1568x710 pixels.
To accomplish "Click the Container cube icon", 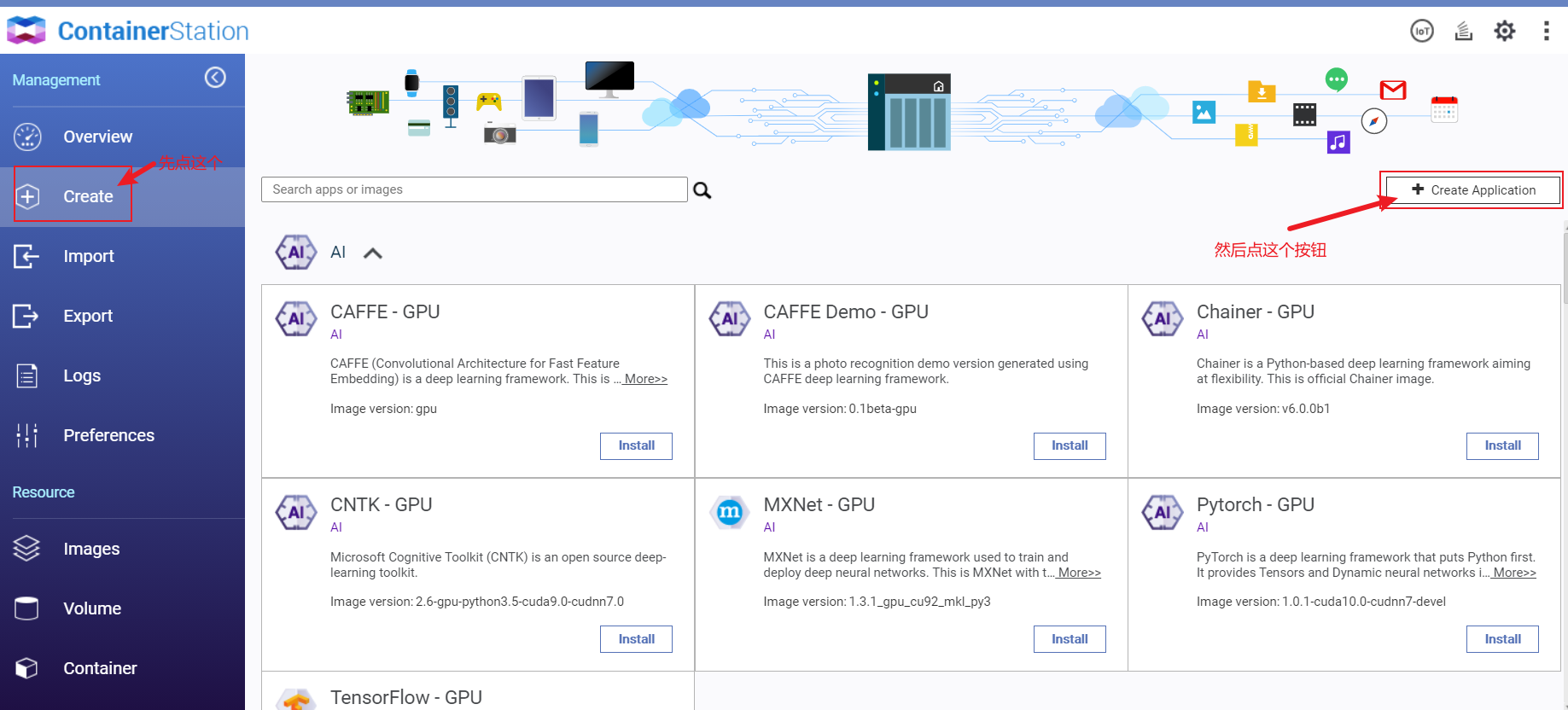I will (x=26, y=668).
